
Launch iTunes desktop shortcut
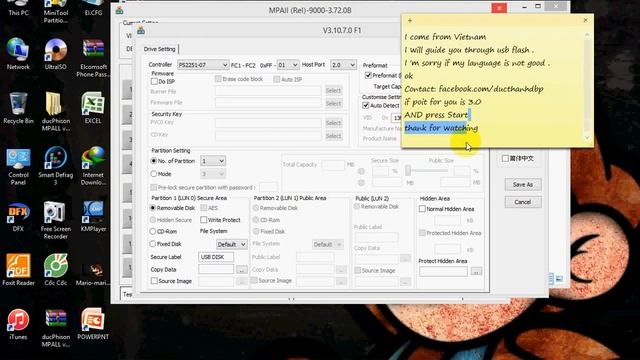[x=18, y=324]
